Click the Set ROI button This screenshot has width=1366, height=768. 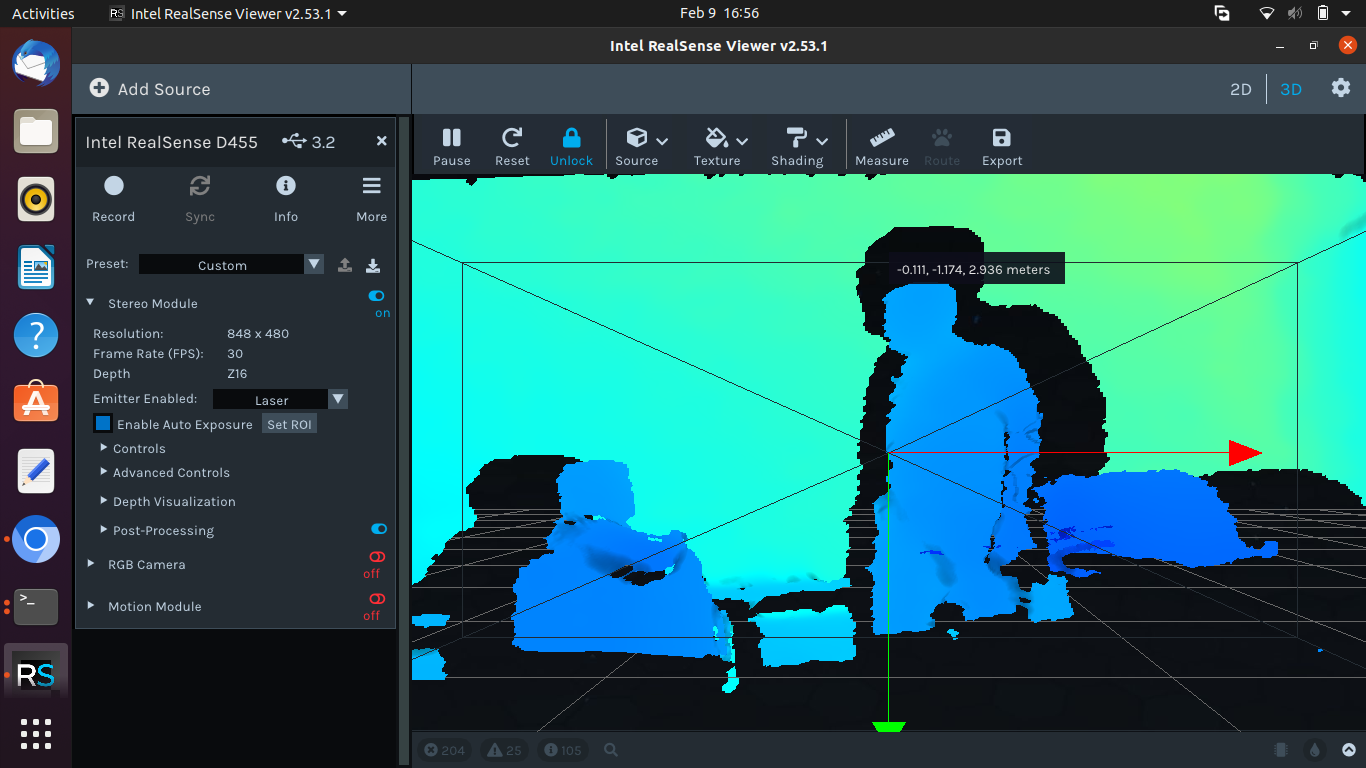point(289,422)
